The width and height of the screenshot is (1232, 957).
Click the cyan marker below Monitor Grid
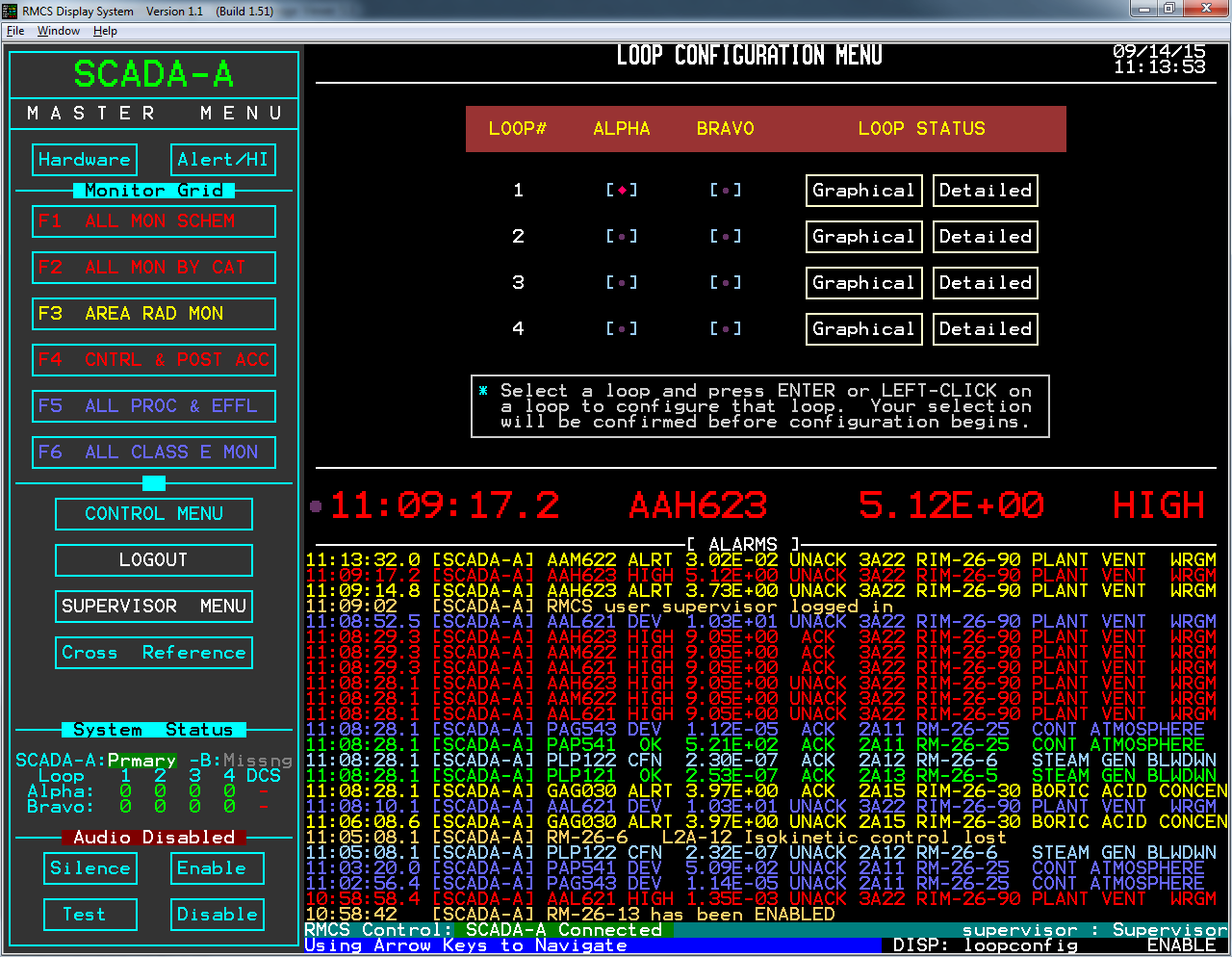154,483
